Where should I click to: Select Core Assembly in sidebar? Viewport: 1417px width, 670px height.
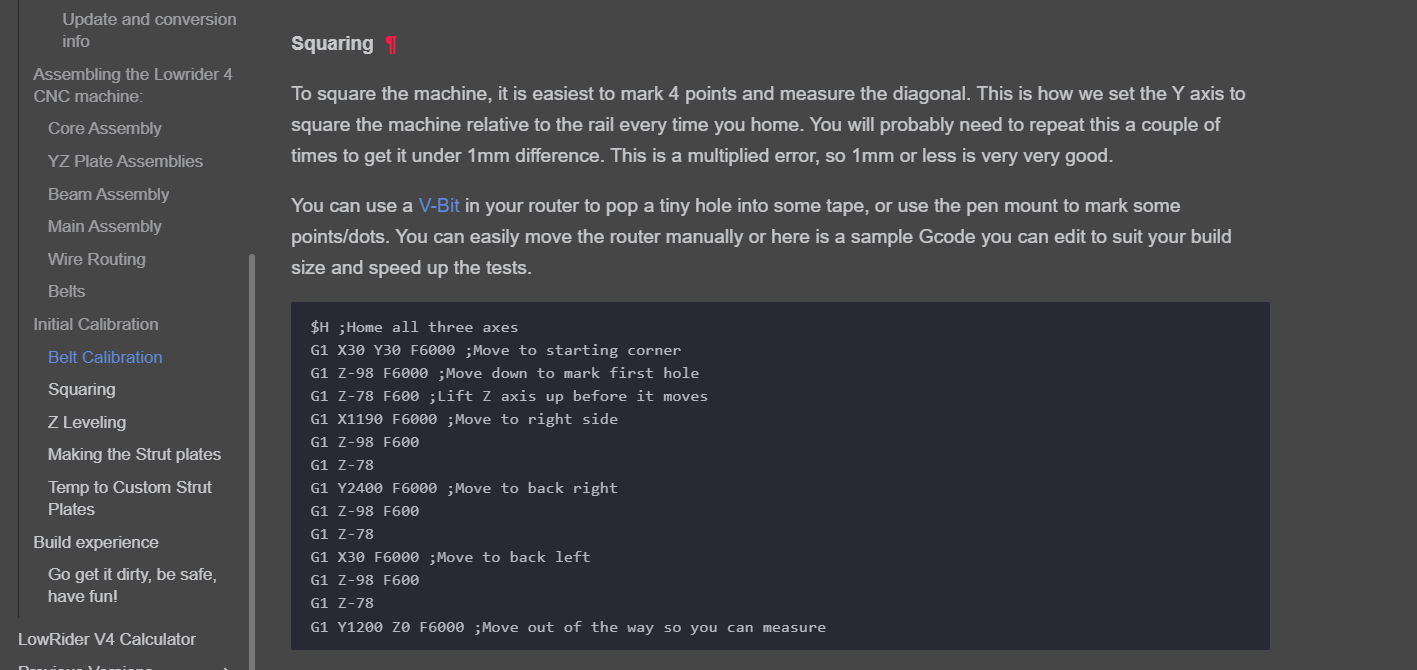point(105,128)
